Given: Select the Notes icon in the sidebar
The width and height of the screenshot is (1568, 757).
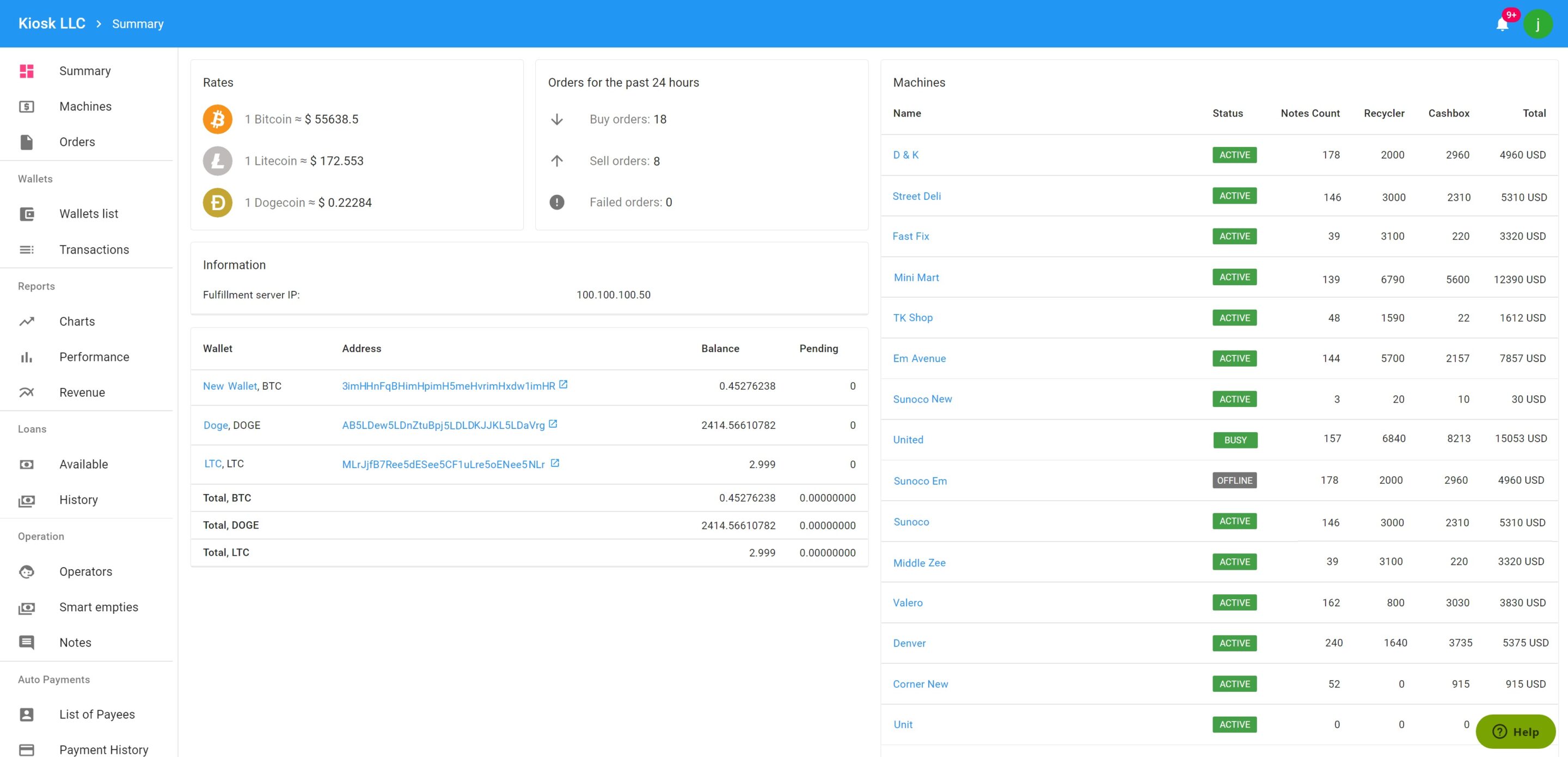Looking at the screenshot, I should 27,643.
